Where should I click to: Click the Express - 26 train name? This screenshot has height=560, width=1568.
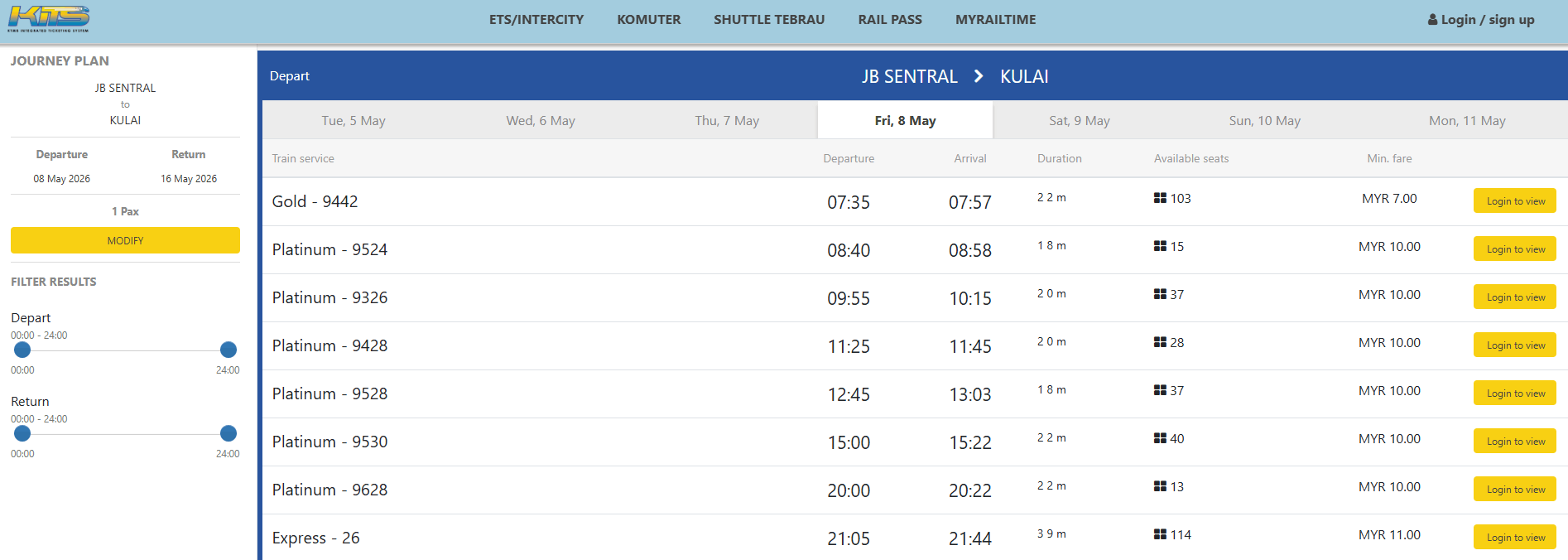click(x=315, y=538)
